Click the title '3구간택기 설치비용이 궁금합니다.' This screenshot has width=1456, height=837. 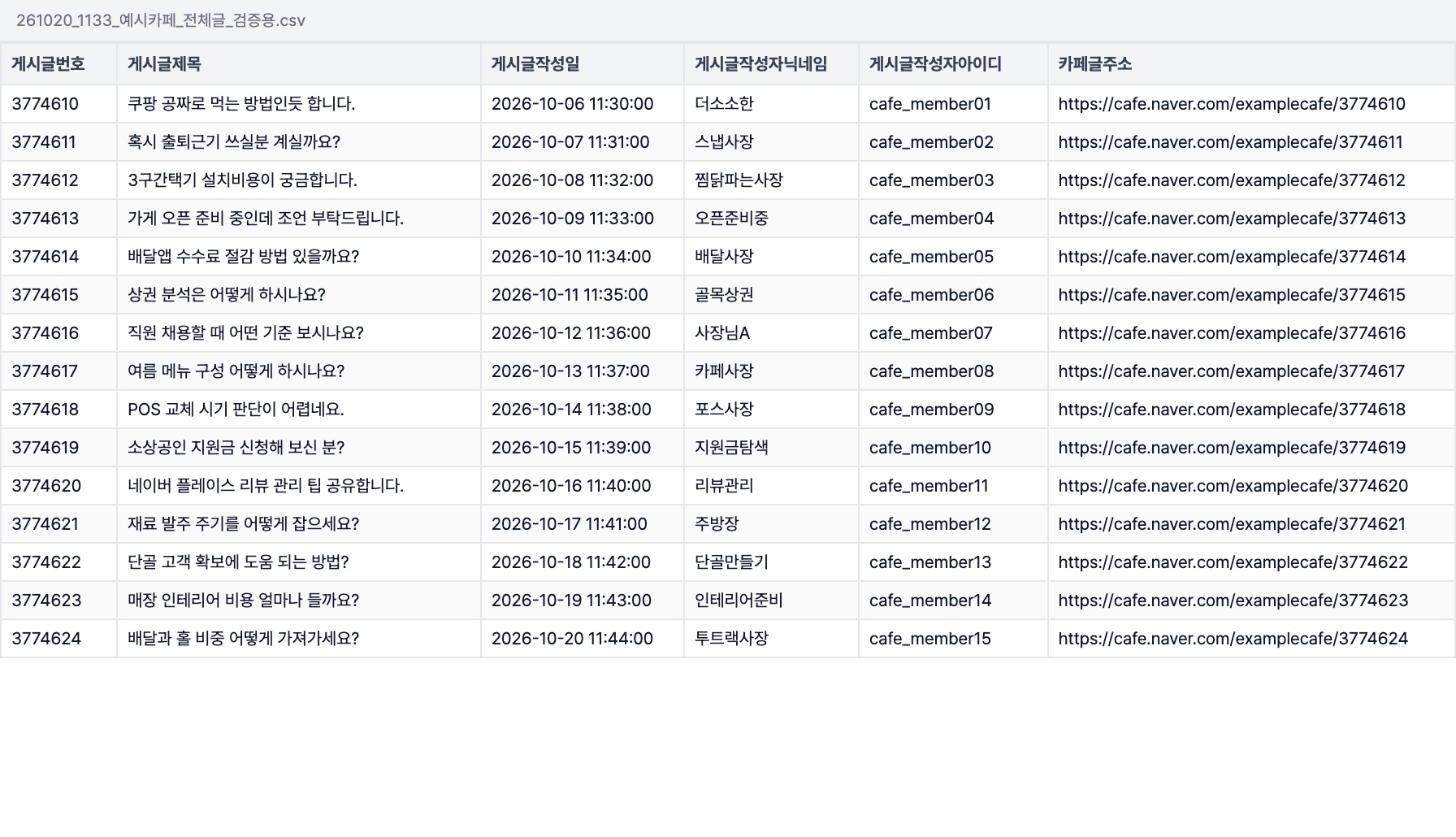[x=242, y=180]
